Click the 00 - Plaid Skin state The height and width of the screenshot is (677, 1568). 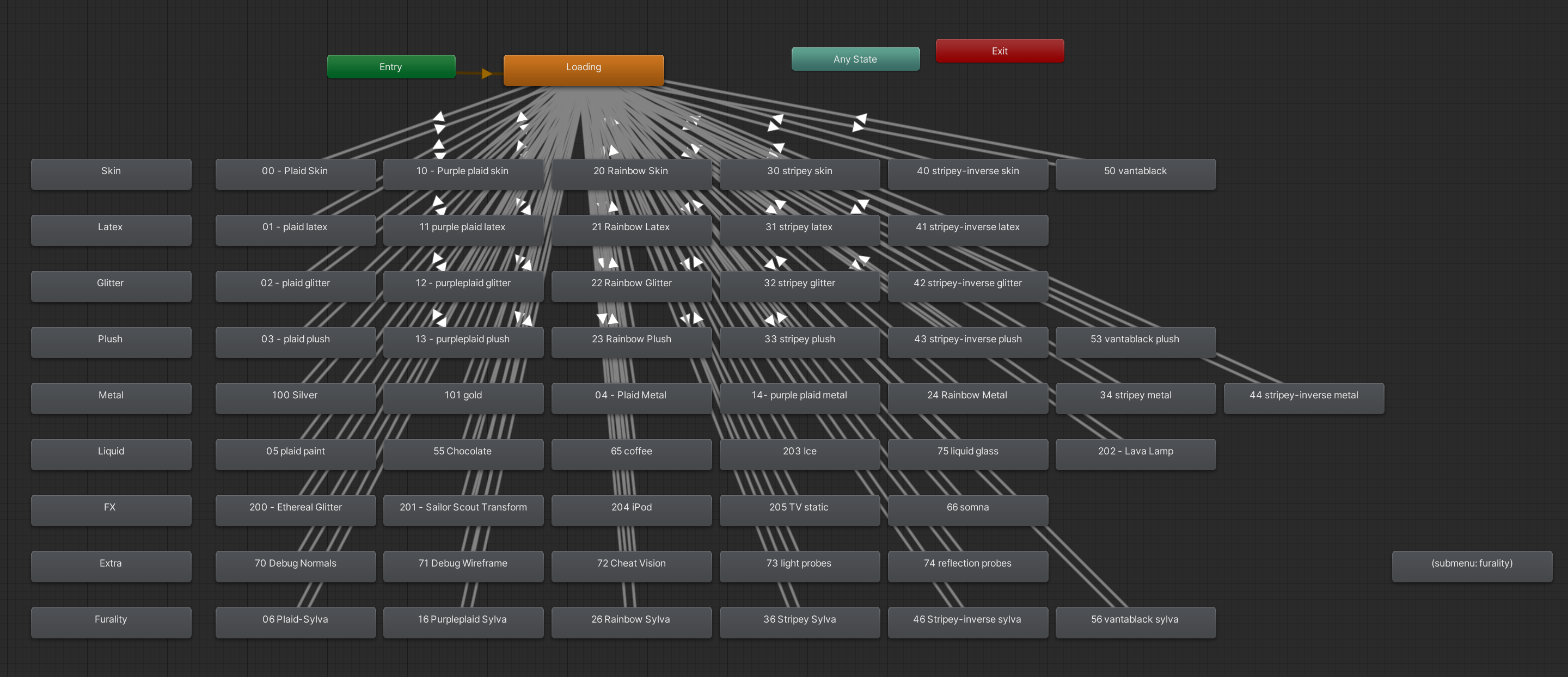point(295,171)
